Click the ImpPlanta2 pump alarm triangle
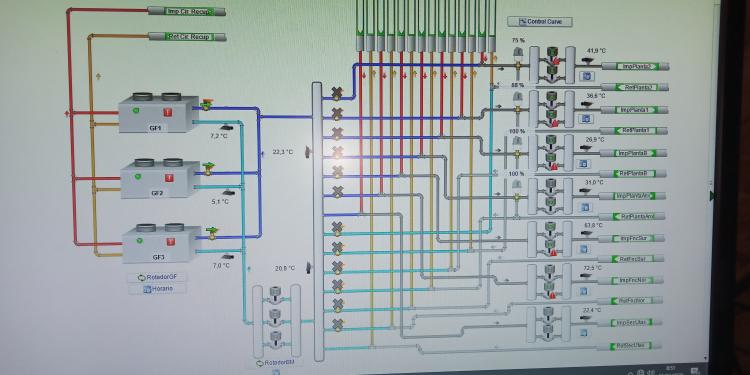The height and width of the screenshot is (375, 750). 556,62
